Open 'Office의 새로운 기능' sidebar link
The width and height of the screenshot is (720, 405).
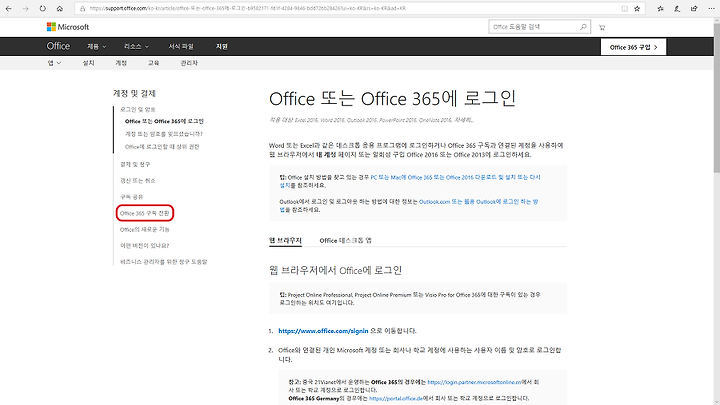[145, 230]
